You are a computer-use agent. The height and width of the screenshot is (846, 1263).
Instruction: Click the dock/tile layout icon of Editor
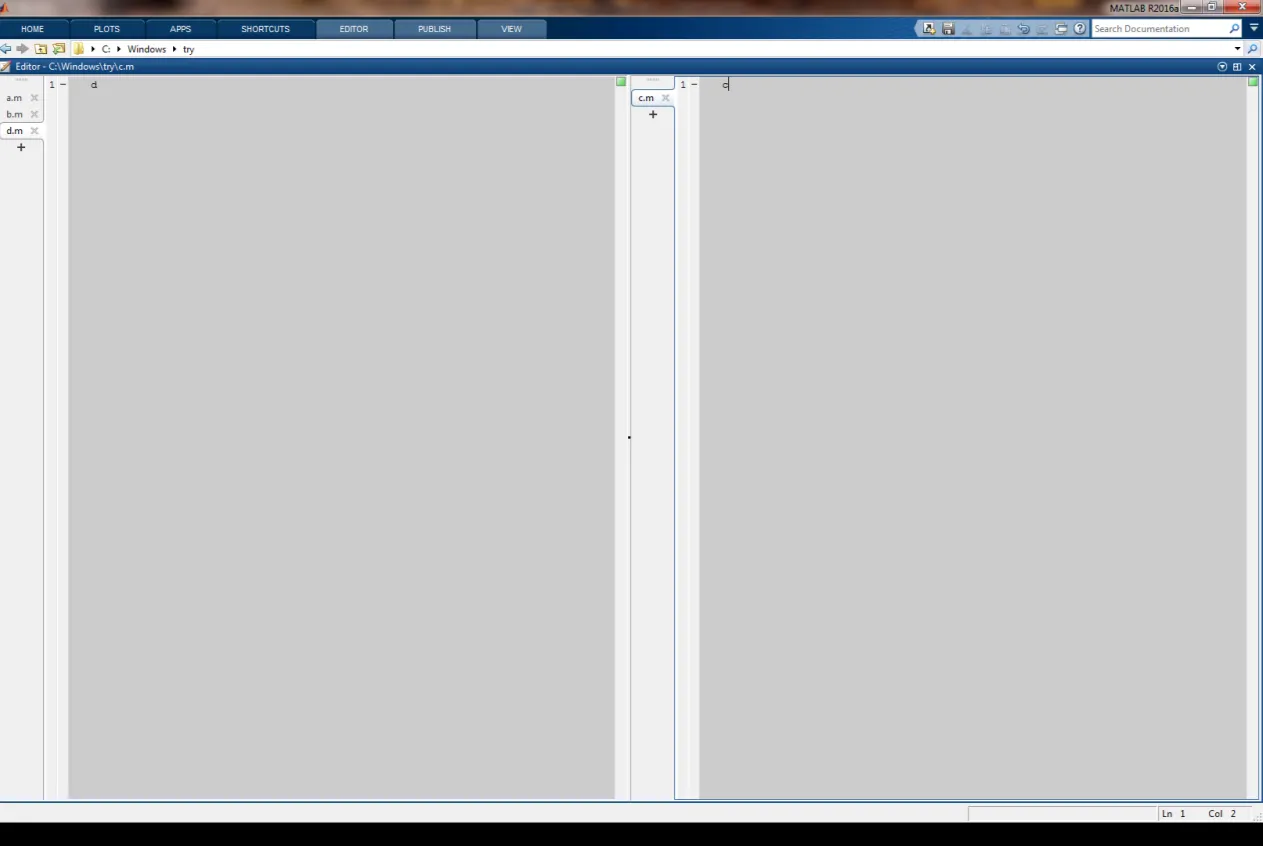pos(1237,67)
